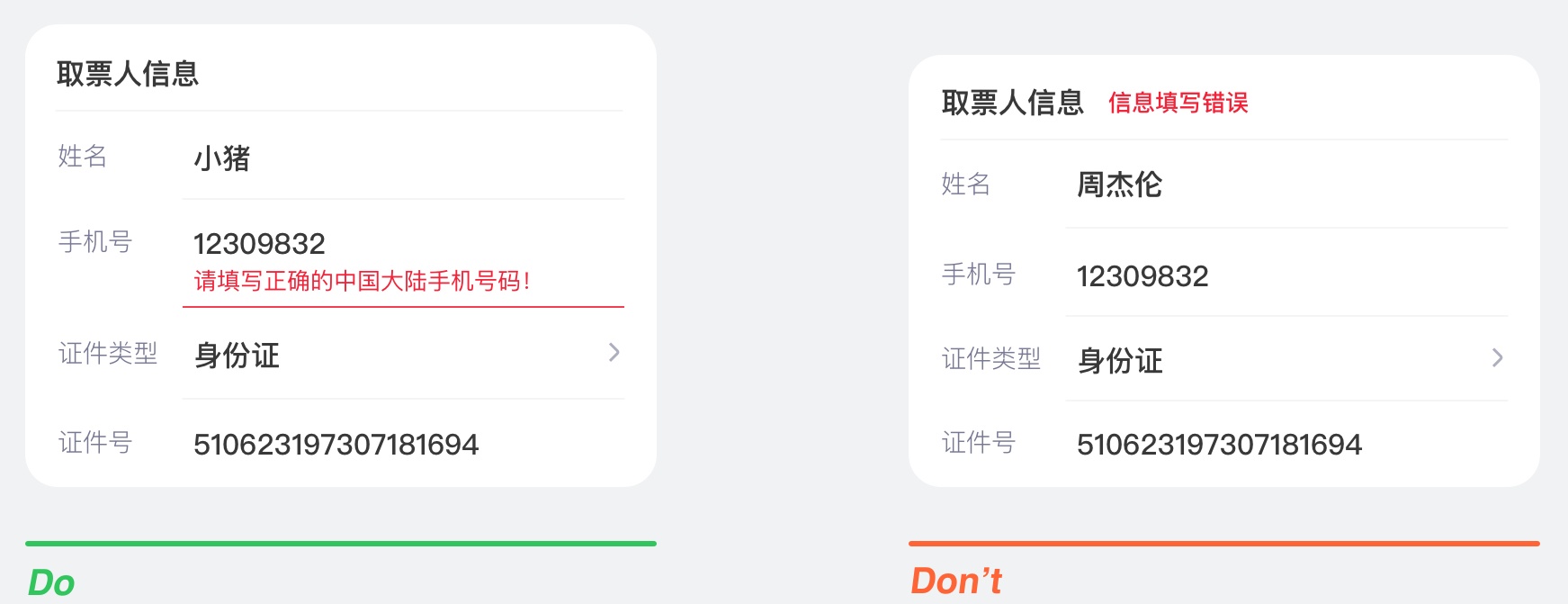This screenshot has width=1568, height=604.
Task: Select 身份证 in the right form
Action: [x=1120, y=362]
